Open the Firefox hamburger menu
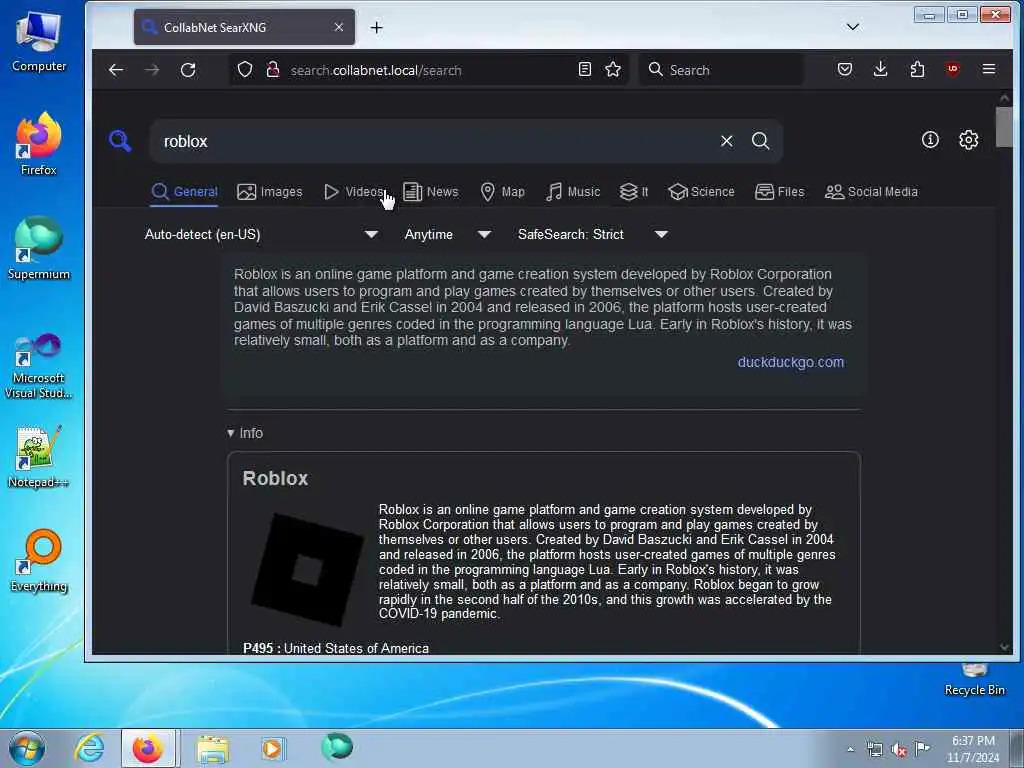1024x768 pixels. (x=989, y=69)
